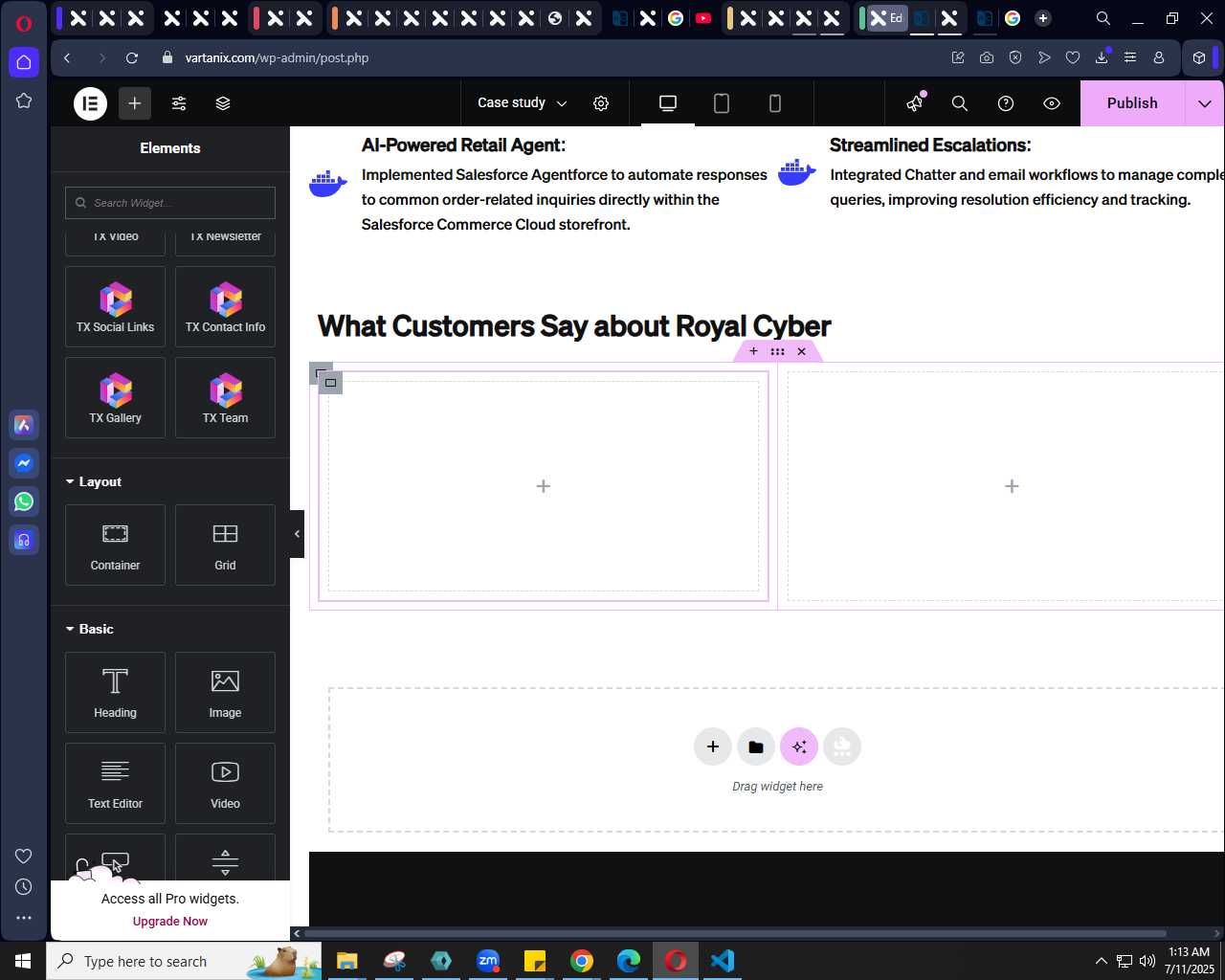The width and height of the screenshot is (1225, 980).
Task: Open the Finder search magnifier icon
Action: click(x=960, y=103)
